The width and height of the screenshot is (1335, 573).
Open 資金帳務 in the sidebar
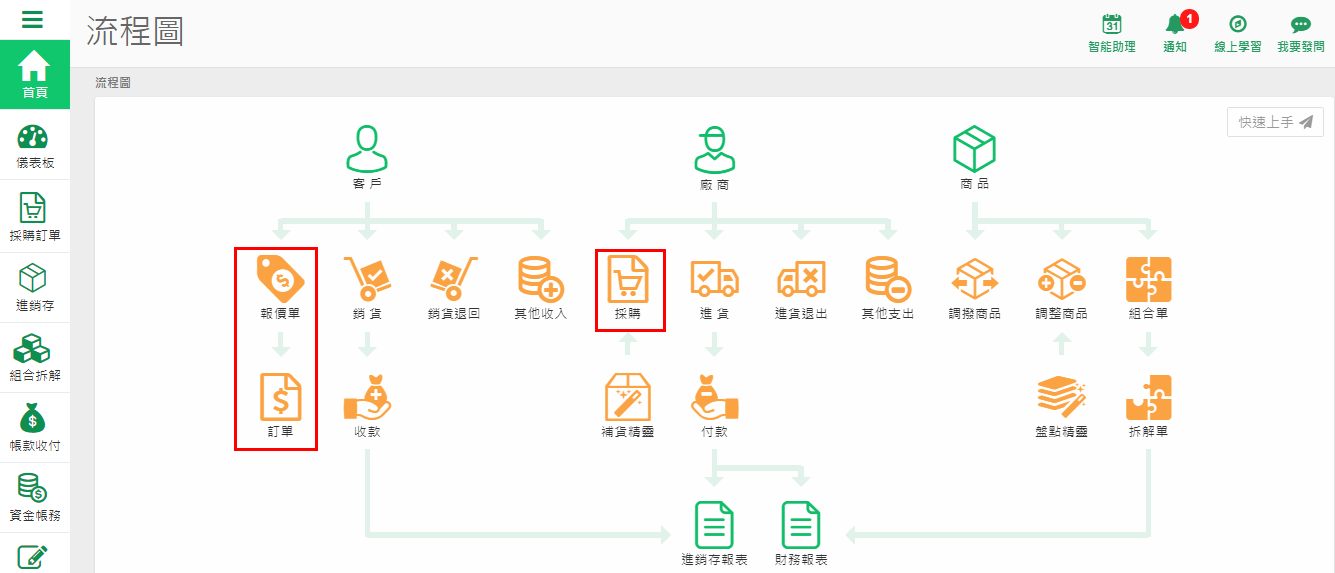click(35, 497)
